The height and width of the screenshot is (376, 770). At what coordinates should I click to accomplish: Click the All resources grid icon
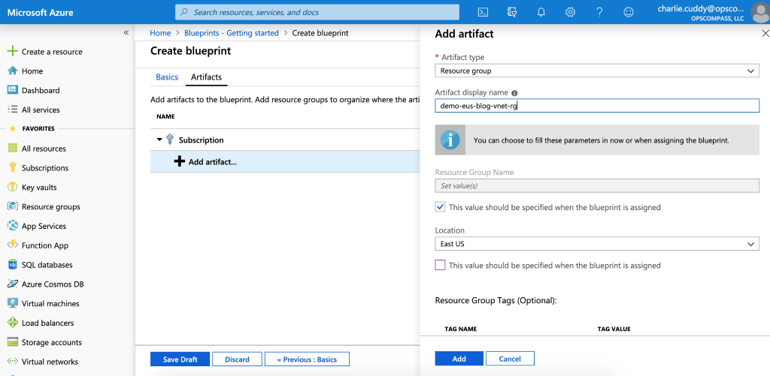click(13, 148)
